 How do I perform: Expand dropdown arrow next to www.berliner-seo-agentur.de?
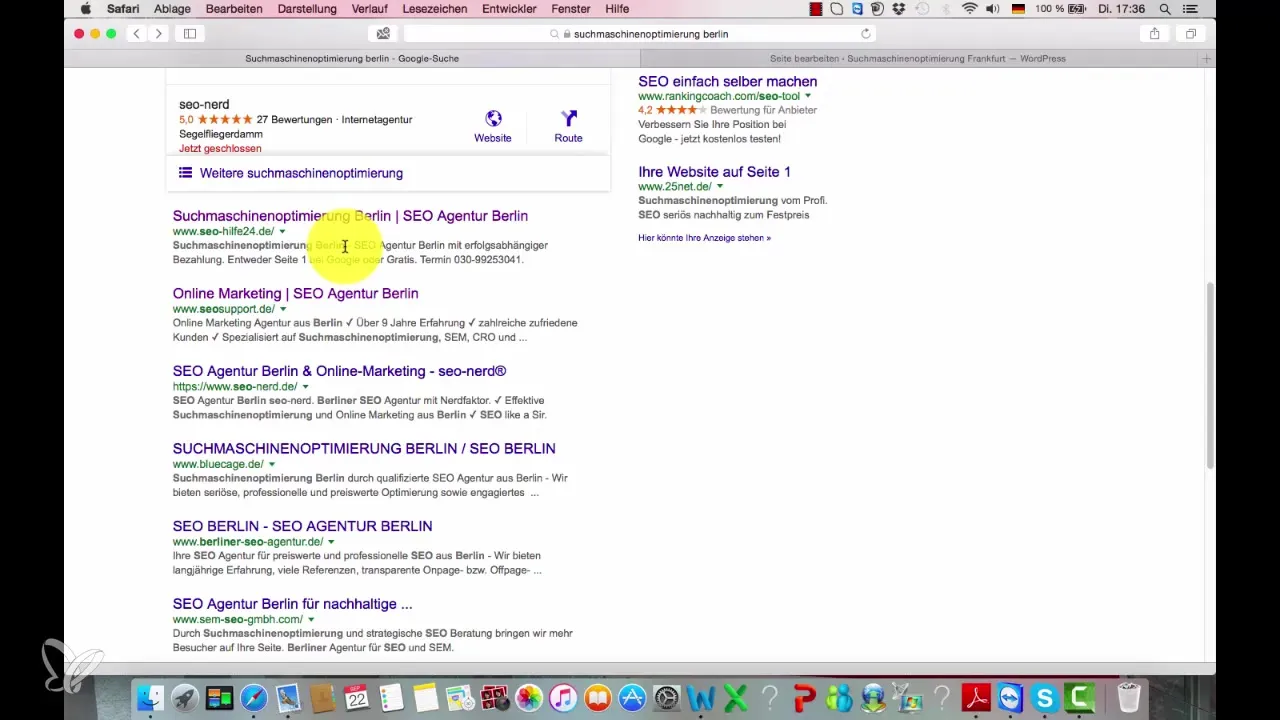pos(331,542)
